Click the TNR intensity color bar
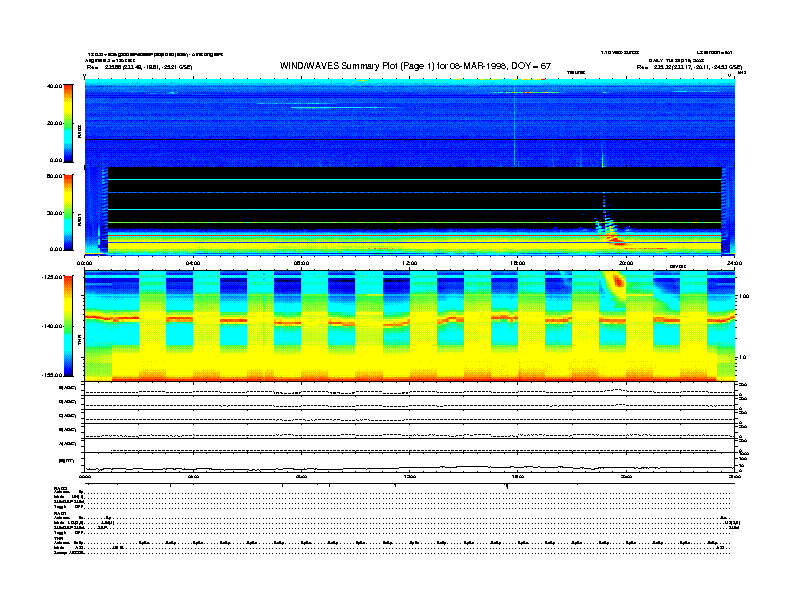 68,326
